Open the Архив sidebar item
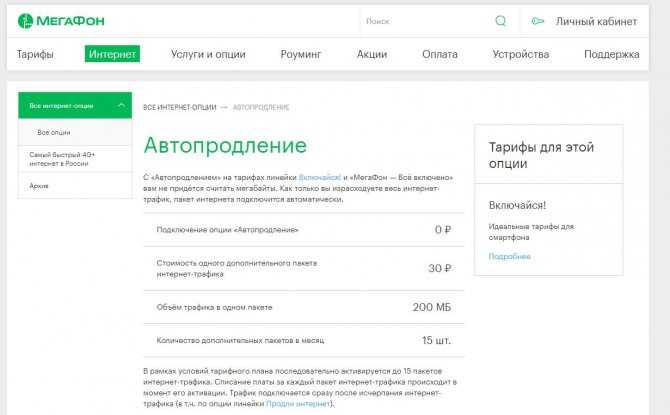Screen dimensions: 670x415 pyautogui.click(x=75, y=185)
